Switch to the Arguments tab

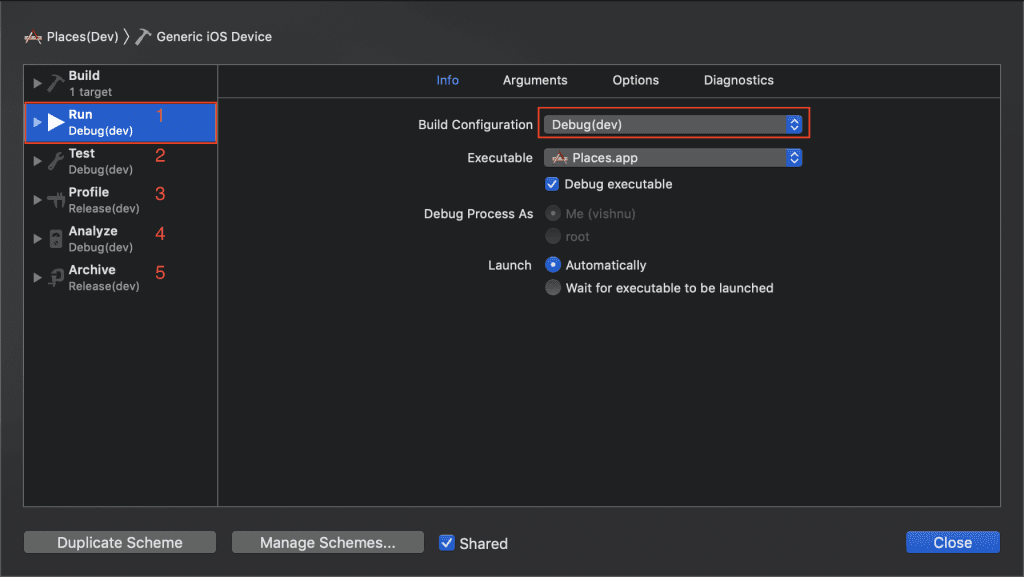coord(535,80)
